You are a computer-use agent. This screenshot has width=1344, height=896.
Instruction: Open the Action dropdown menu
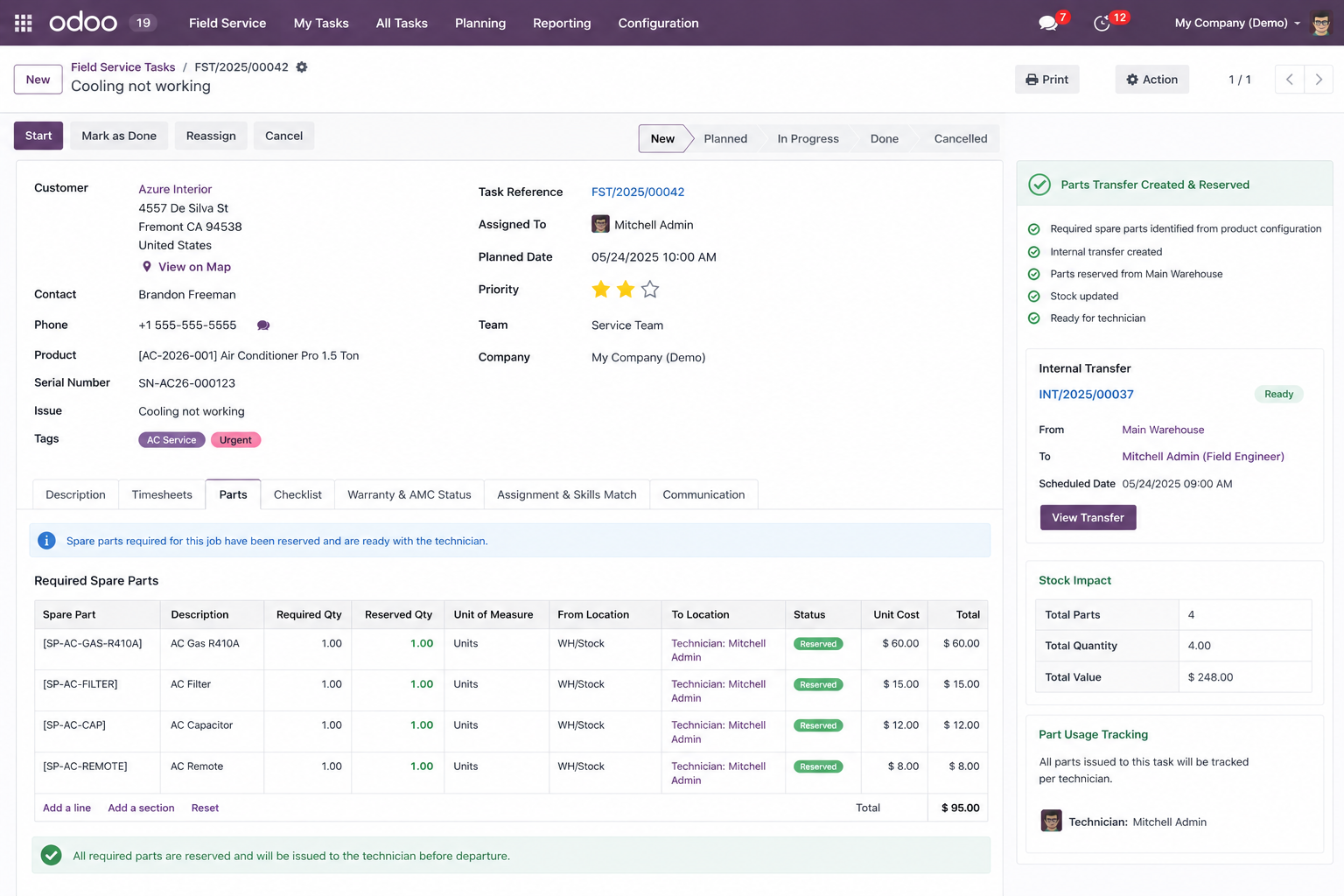tap(1151, 80)
